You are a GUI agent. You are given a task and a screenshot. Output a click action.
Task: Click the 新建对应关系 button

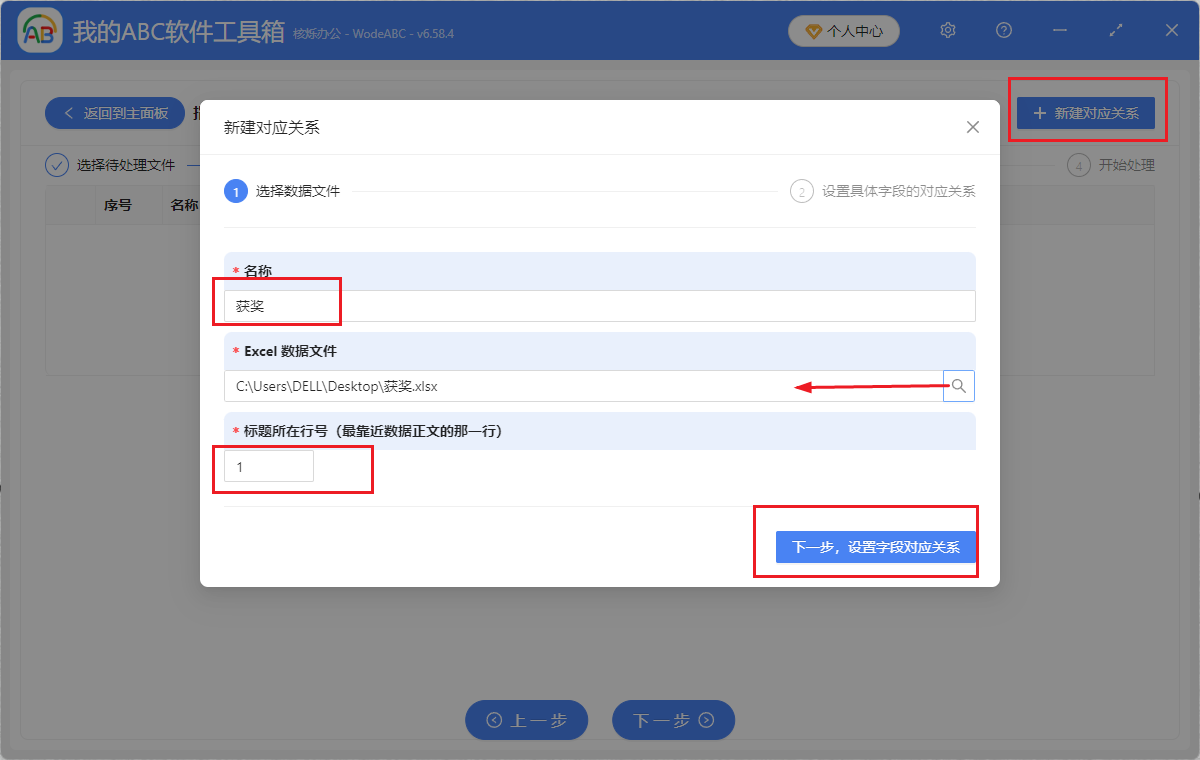[1088, 113]
